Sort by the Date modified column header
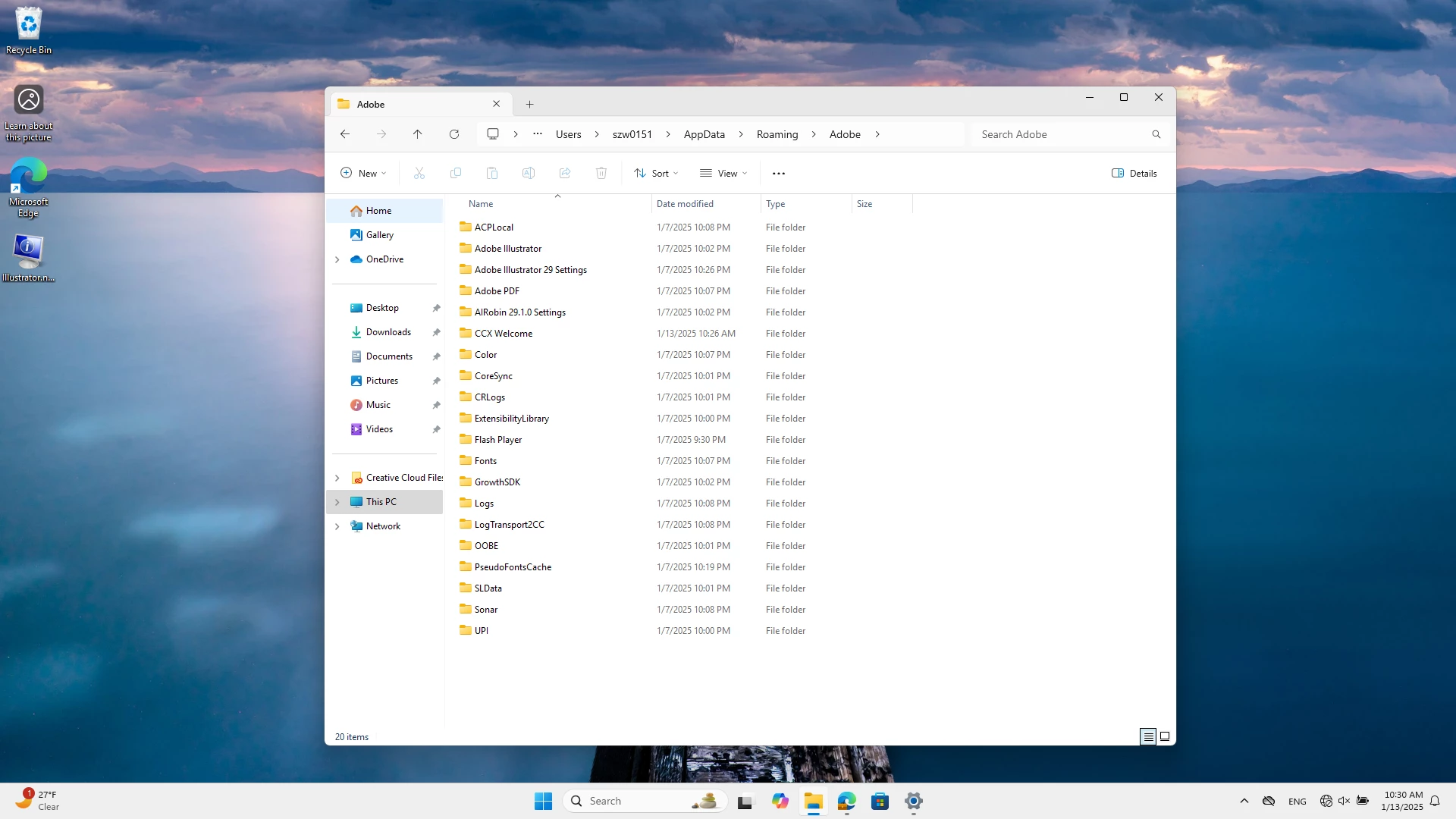 [x=685, y=204]
